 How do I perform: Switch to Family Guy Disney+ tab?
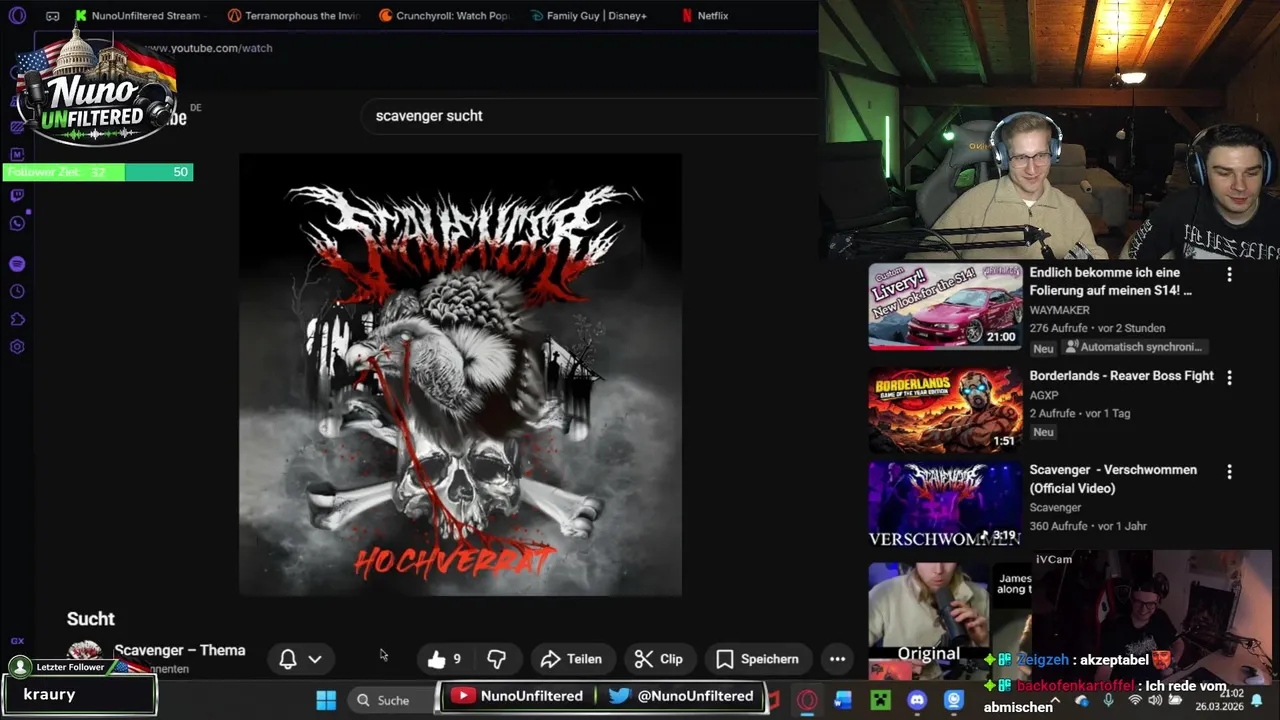click(x=588, y=16)
